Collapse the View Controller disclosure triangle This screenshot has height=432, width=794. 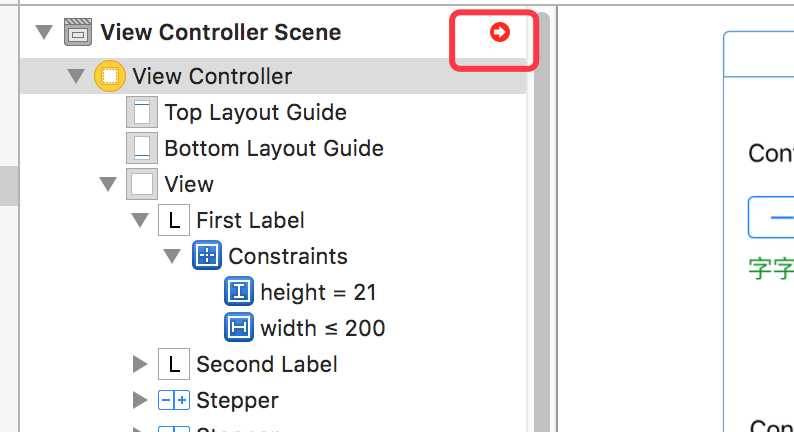(76, 76)
